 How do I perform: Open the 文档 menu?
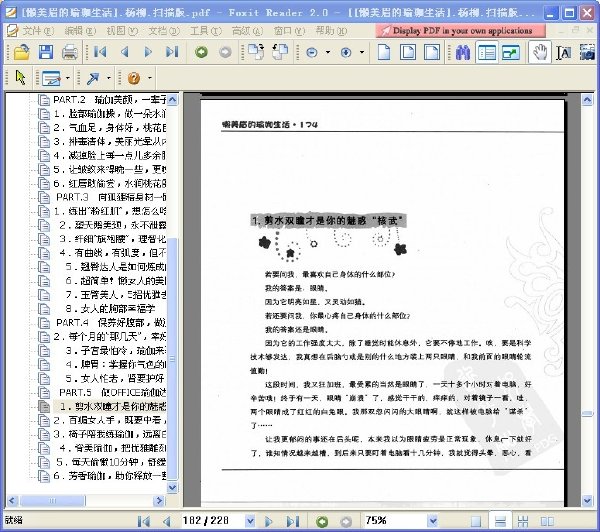(163, 31)
